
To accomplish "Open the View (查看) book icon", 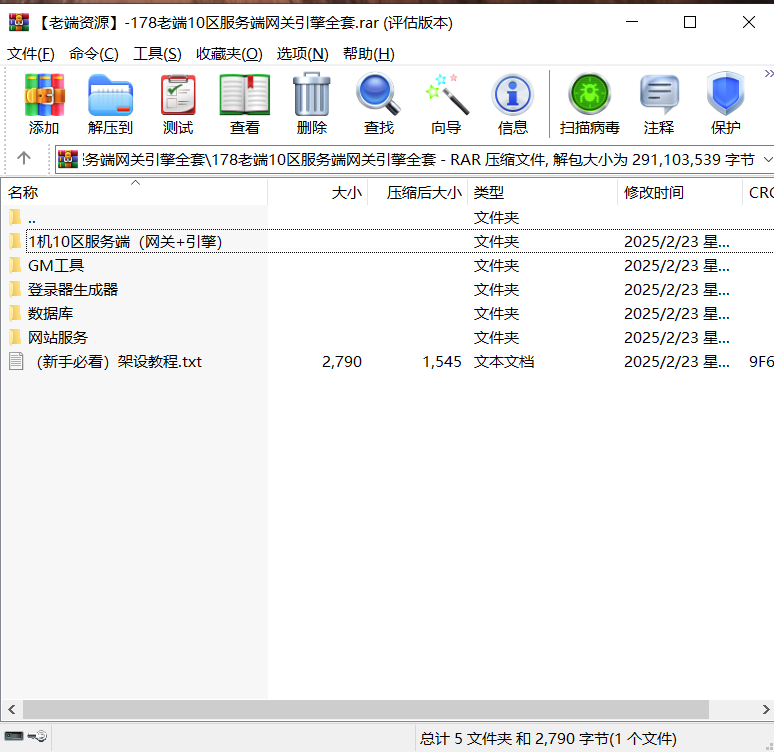I will [x=245, y=104].
